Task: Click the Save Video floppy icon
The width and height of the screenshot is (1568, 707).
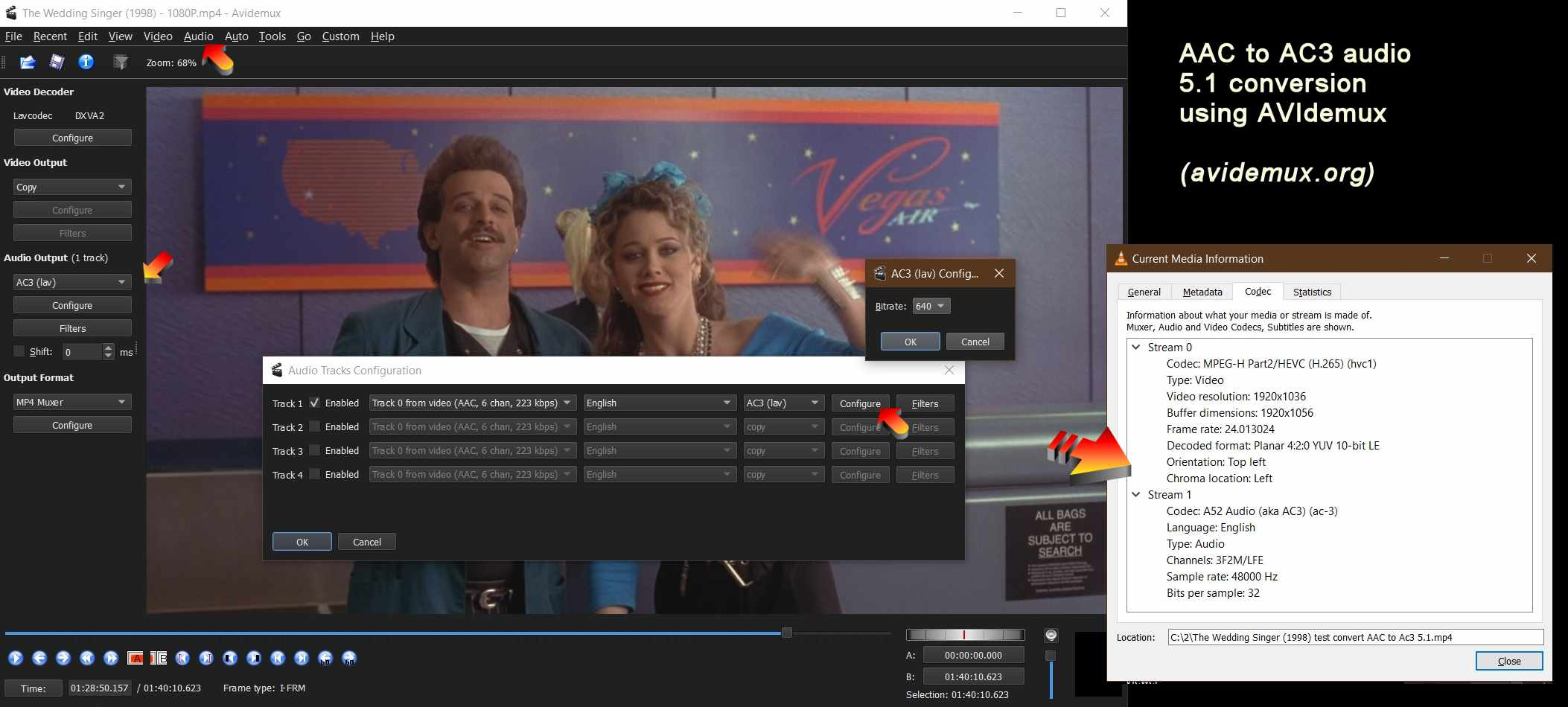Action: tap(57, 63)
